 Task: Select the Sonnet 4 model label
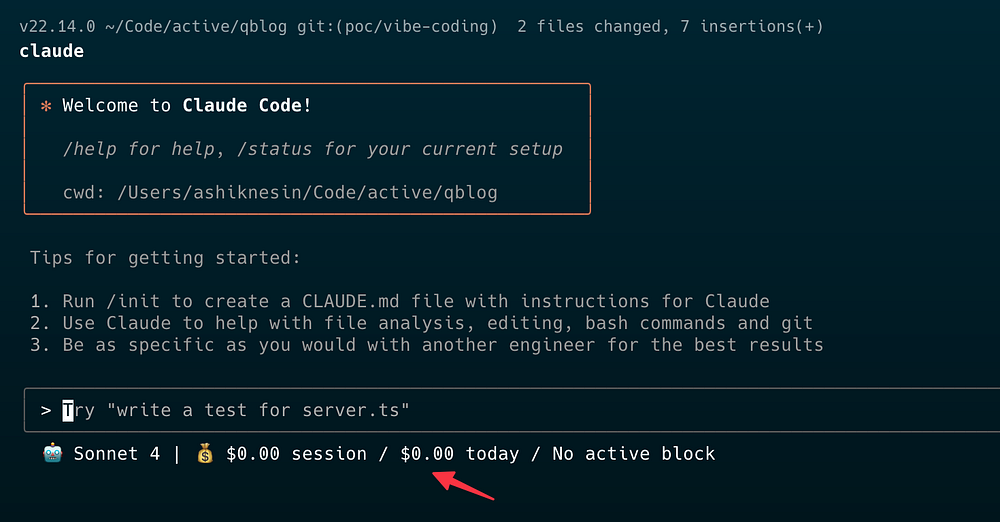[116, 453]
